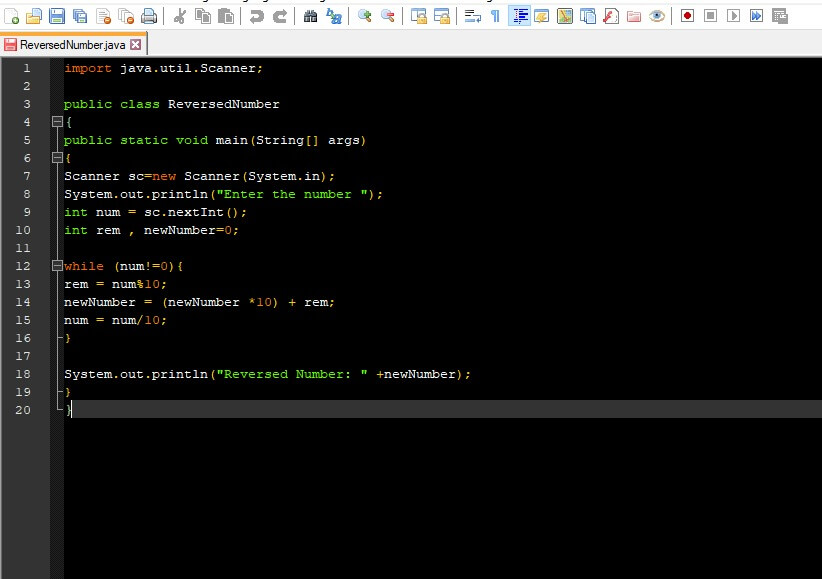Start macro recording with the red dot
Image resolution: width=822 pixels, height=579 pixels.
pyautogui.click(x=687, y=16)
